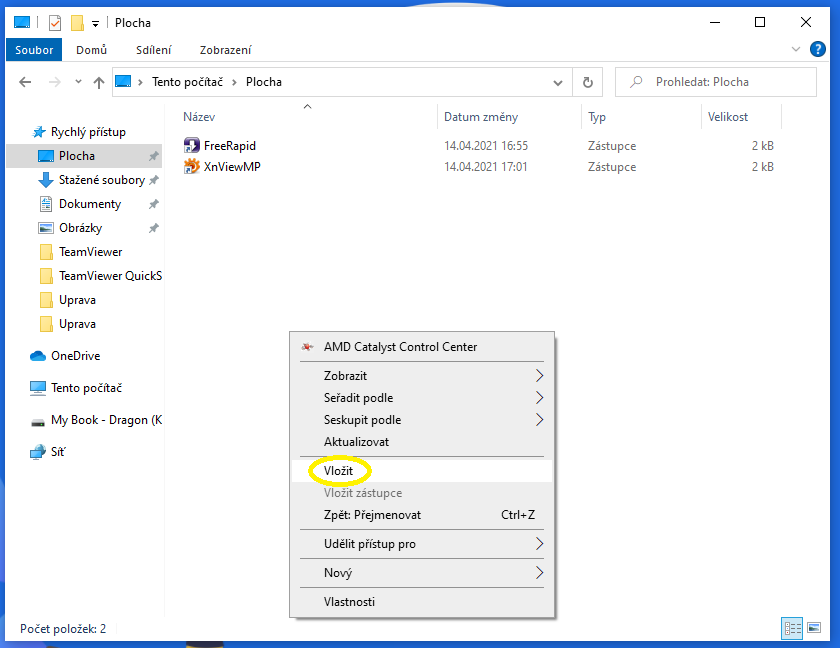Click the pin icon next to Stažené soubory
Image resolution: width=840 pixels, height=648 pixels.
click(x=154, y=180)
